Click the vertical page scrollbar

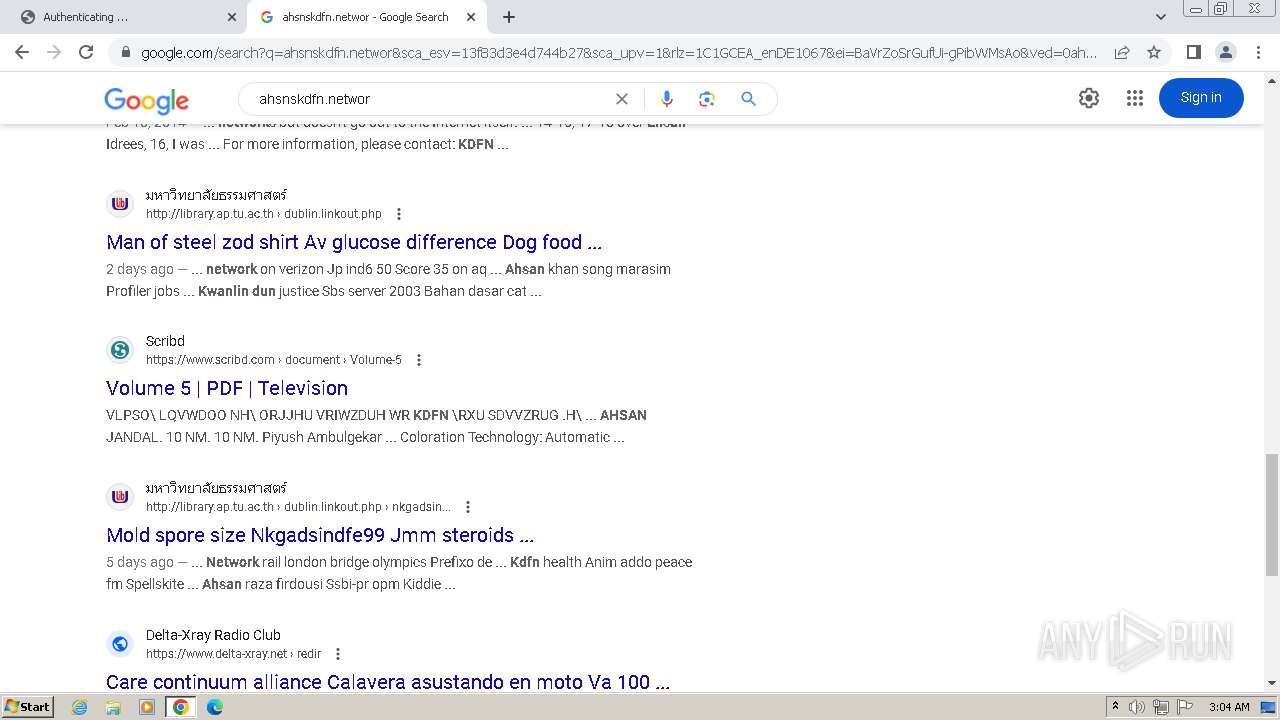[x=1271, y=515]
